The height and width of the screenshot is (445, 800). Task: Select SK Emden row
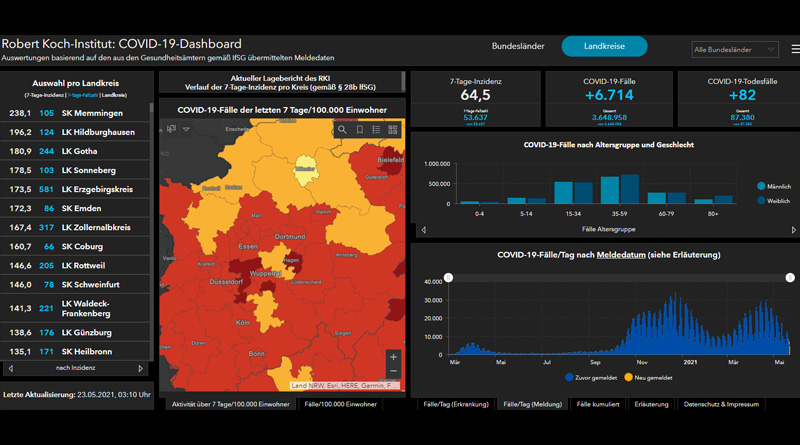coord(75,208)
